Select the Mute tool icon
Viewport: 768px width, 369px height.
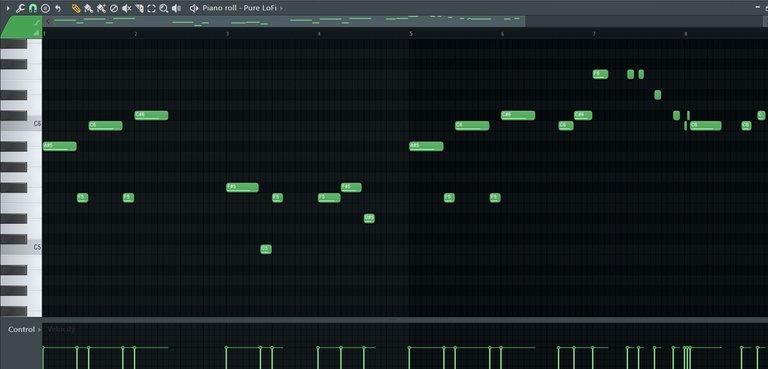pos(126,8)
